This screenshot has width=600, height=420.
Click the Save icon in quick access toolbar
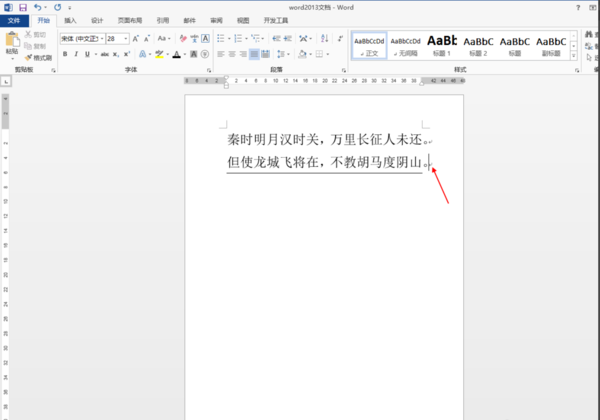[x=23, y=7]
